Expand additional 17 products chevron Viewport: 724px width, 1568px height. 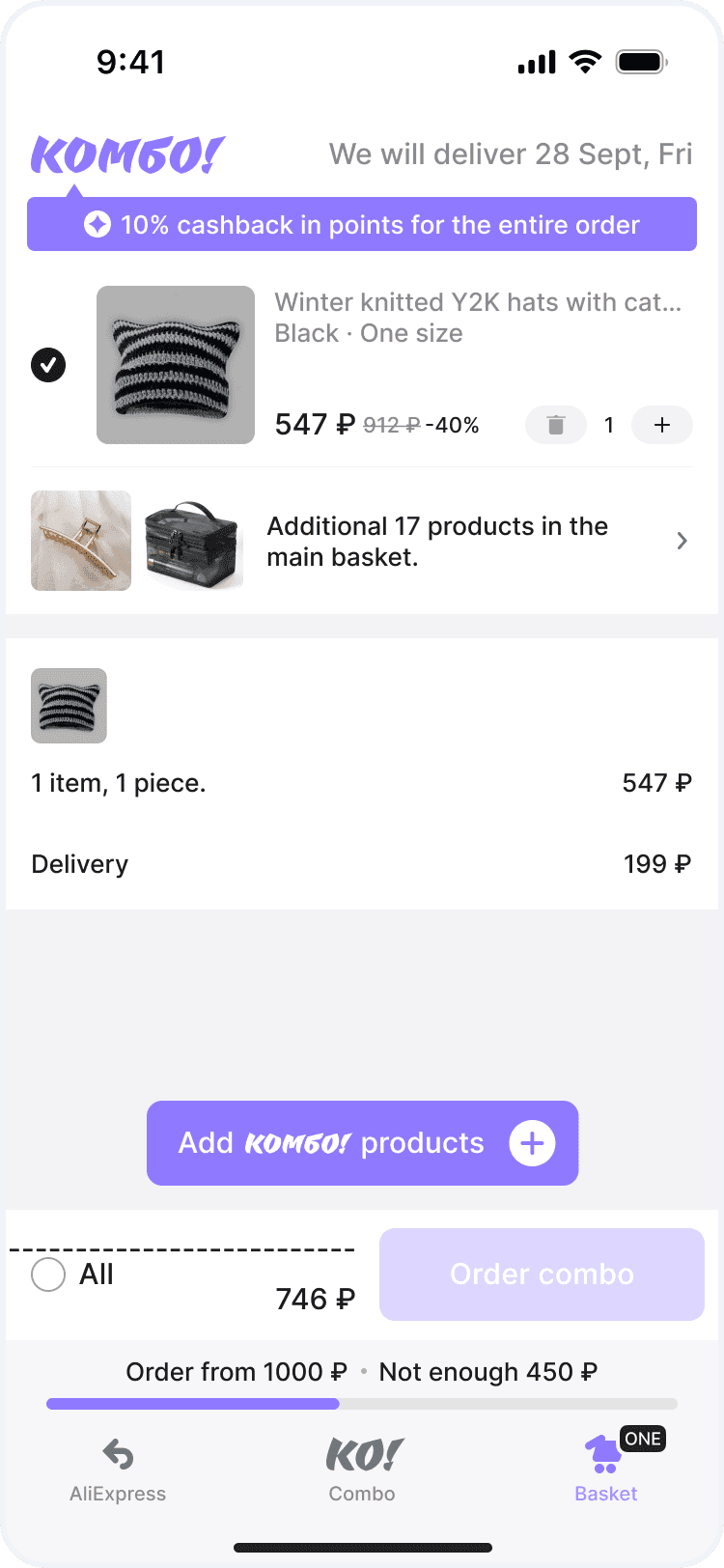click(x=682, y=541)
